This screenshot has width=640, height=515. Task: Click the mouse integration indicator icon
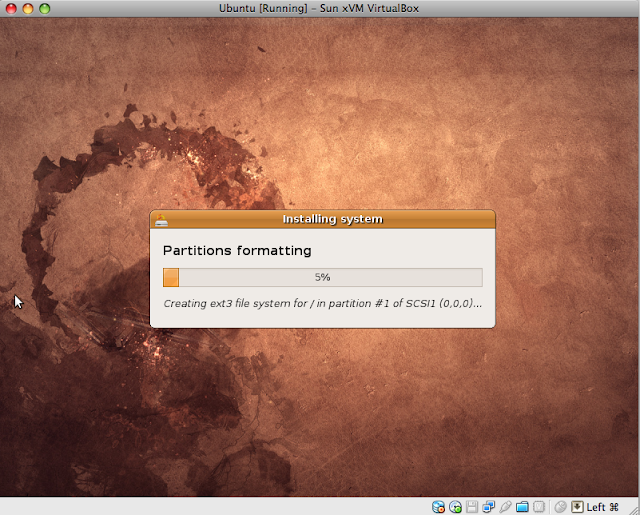[x=560, y=507]
